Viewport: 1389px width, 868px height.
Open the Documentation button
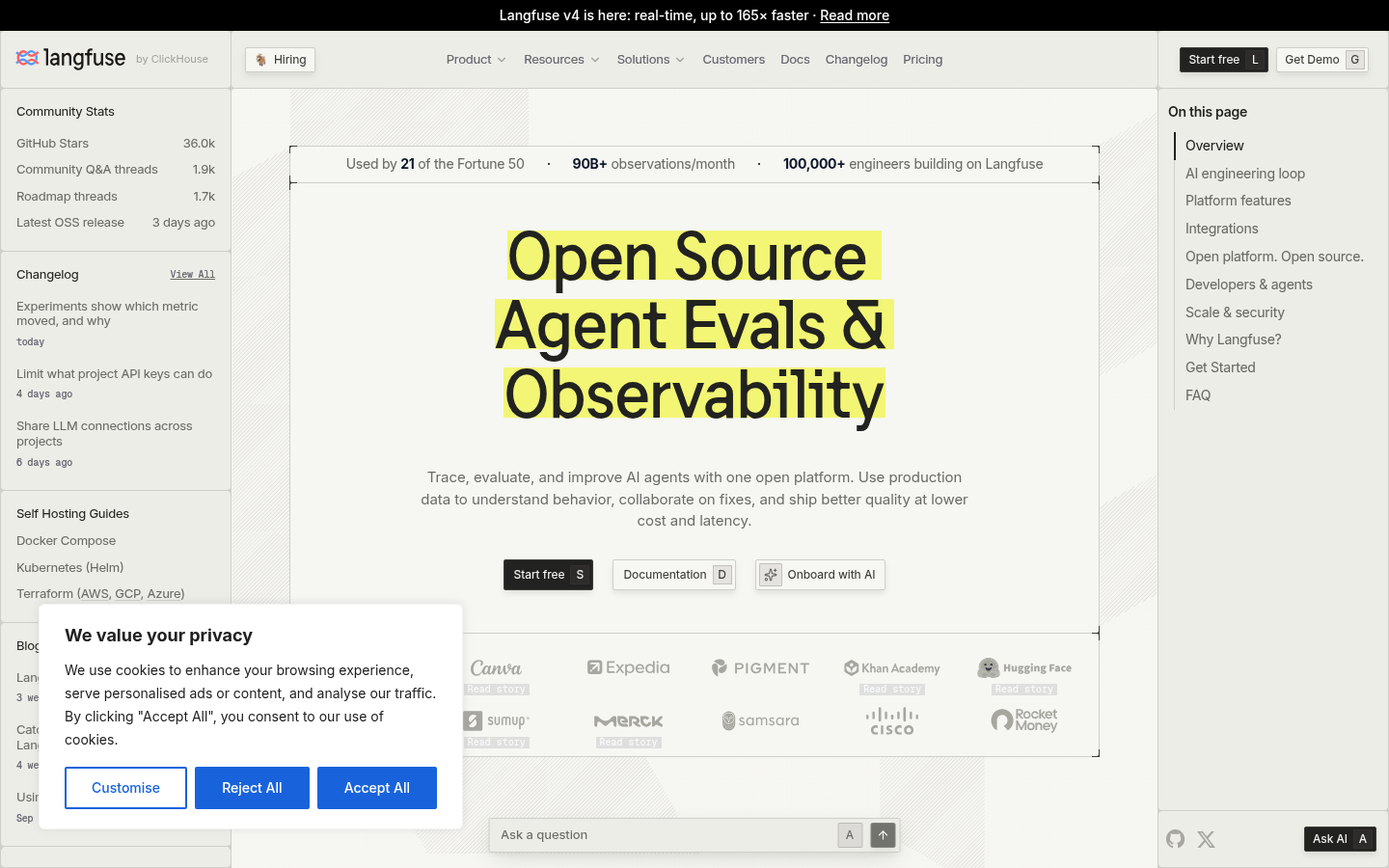pos(674,575)
